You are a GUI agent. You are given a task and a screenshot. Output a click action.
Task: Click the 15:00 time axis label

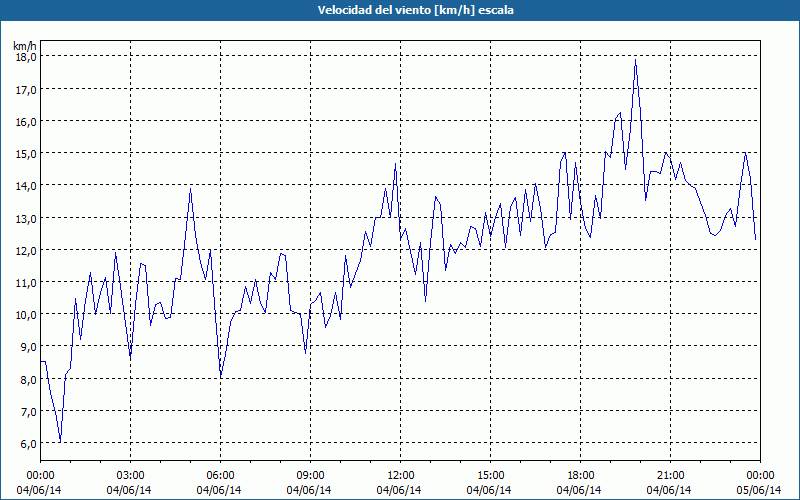490,476
